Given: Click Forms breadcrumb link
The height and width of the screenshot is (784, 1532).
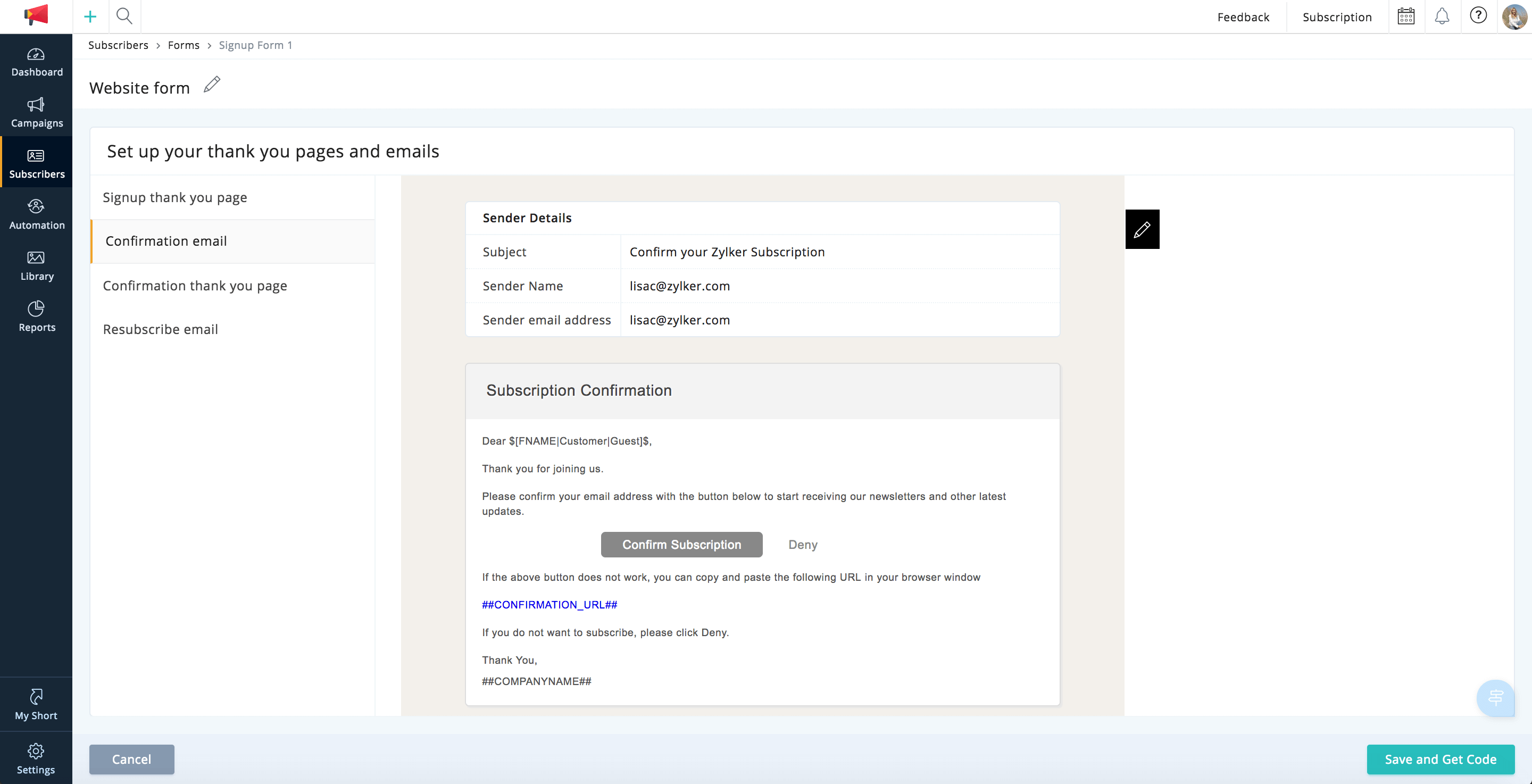Looking at the screenshot, I should [x=183, y=45].
